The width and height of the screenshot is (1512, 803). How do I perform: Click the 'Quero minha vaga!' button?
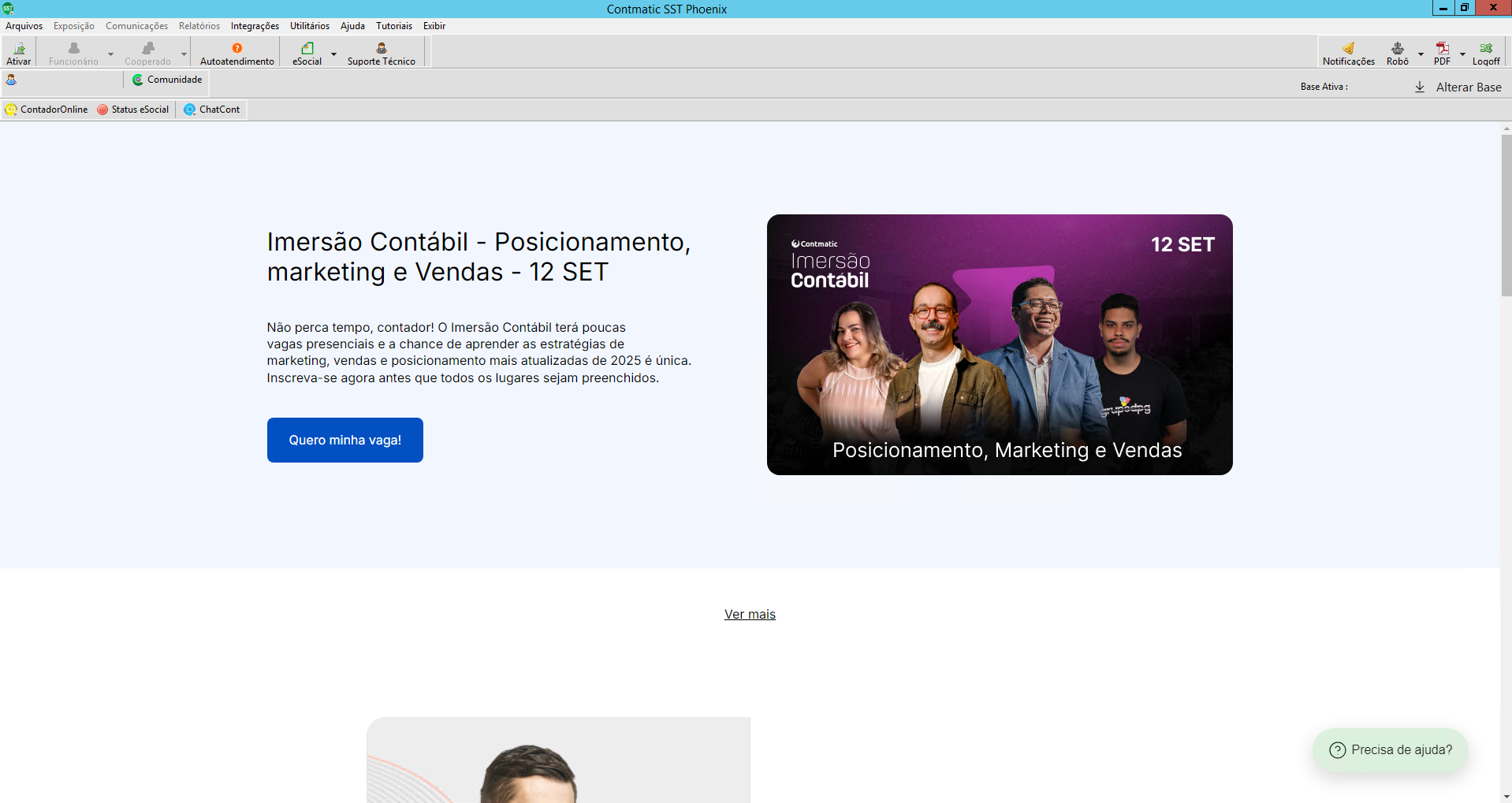pos(345,440)
